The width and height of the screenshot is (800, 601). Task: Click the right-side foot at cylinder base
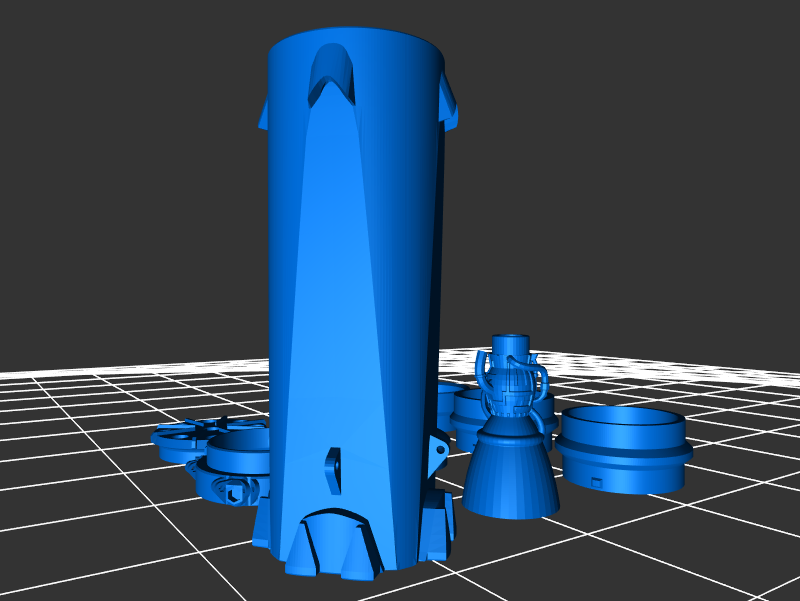[x=436, y=525]
